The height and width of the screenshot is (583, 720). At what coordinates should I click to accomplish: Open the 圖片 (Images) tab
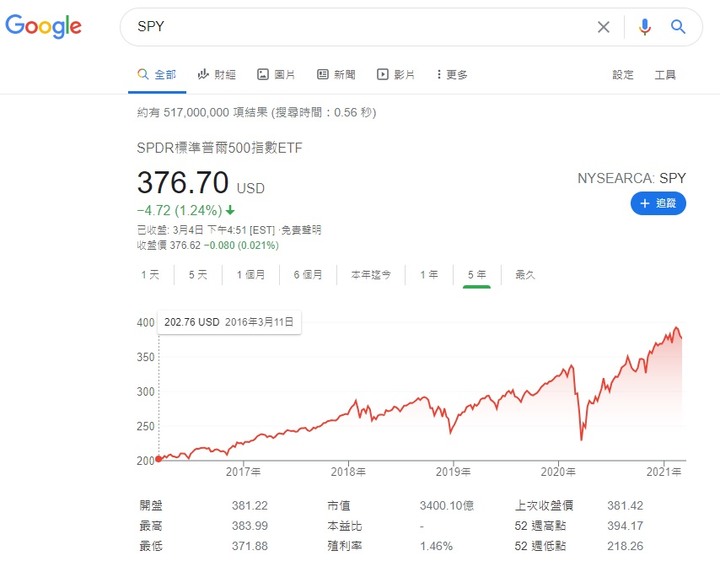(276, 74)
